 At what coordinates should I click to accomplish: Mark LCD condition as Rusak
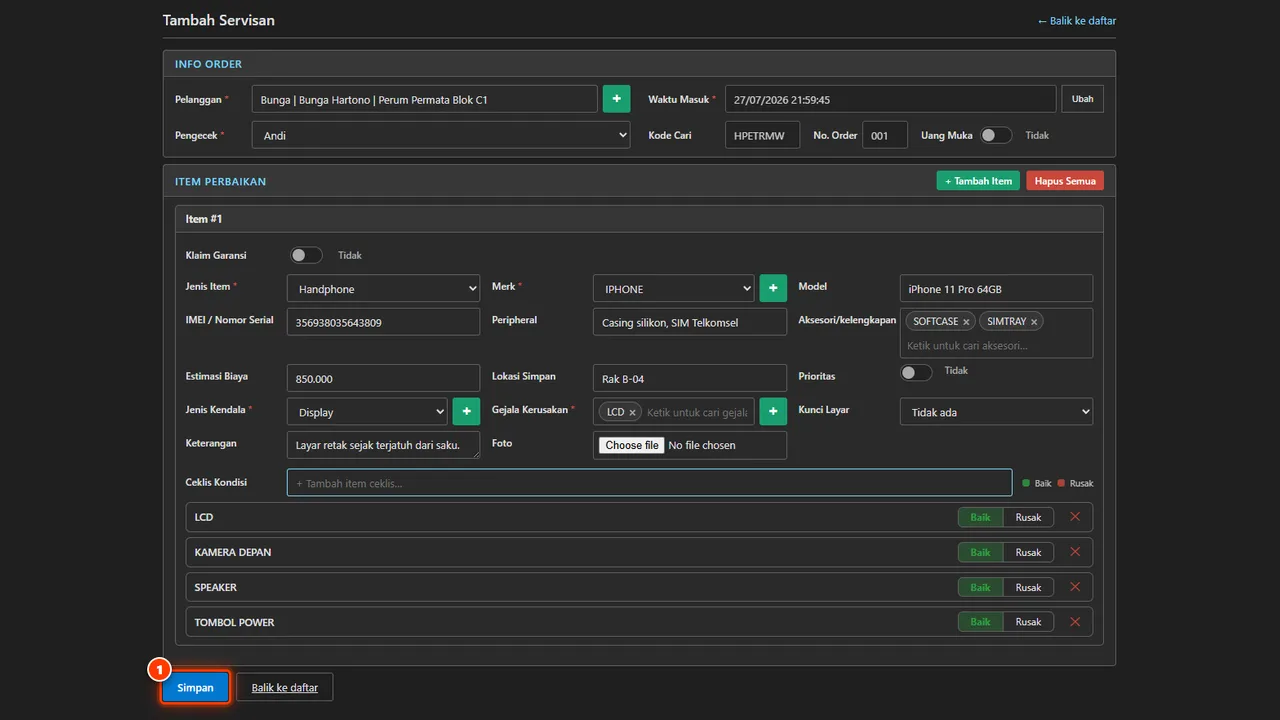pos(1028,517)
